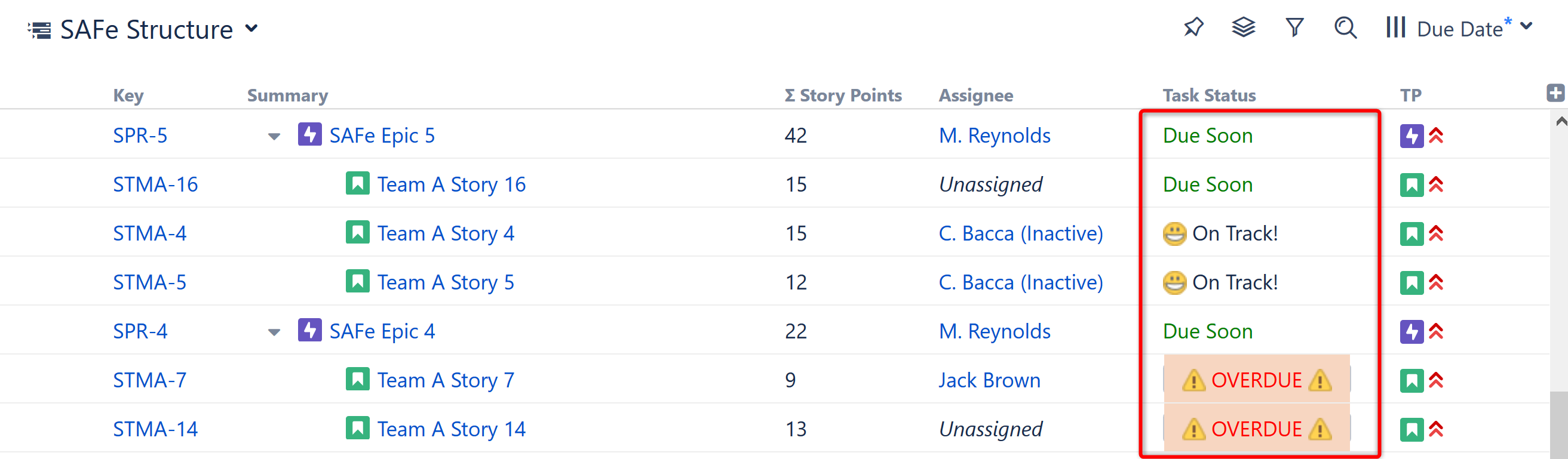Click the OVERDUE status for STMA-7
The width and height of the screenshot is (1568, 459).
(x=1256, y=380)
